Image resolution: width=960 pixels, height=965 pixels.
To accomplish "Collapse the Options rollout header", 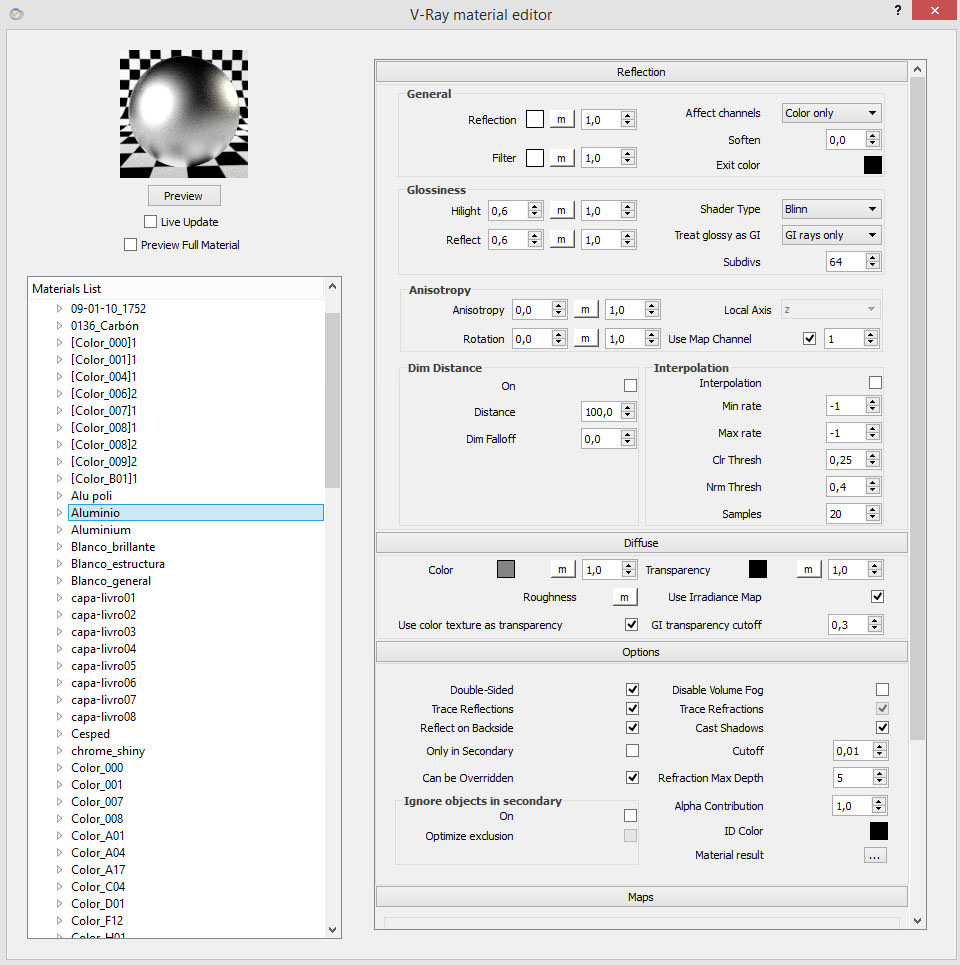I will (x=641, y=652).
